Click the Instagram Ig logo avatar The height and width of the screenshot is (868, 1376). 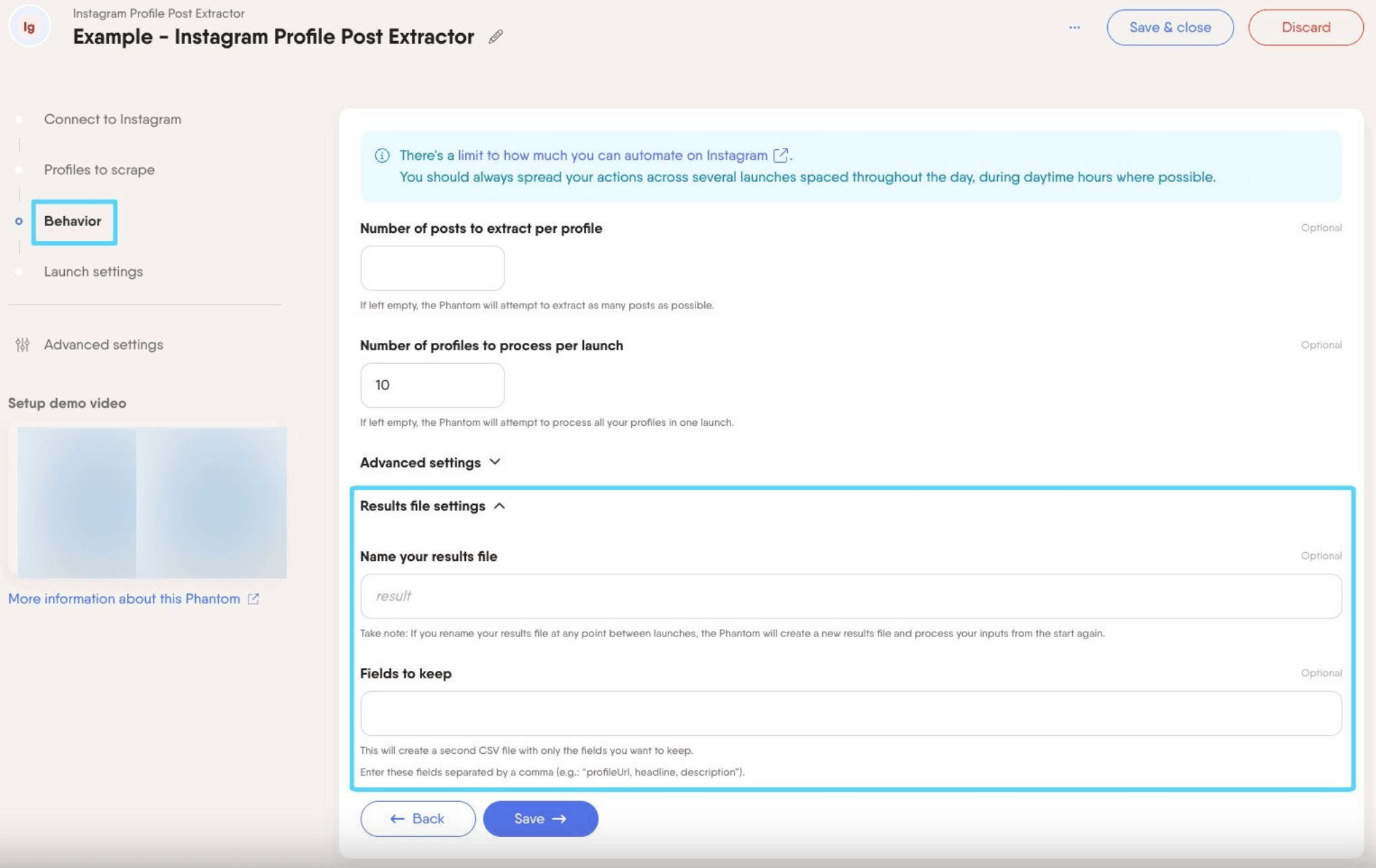pyautogui.click(x=29, y=27)
